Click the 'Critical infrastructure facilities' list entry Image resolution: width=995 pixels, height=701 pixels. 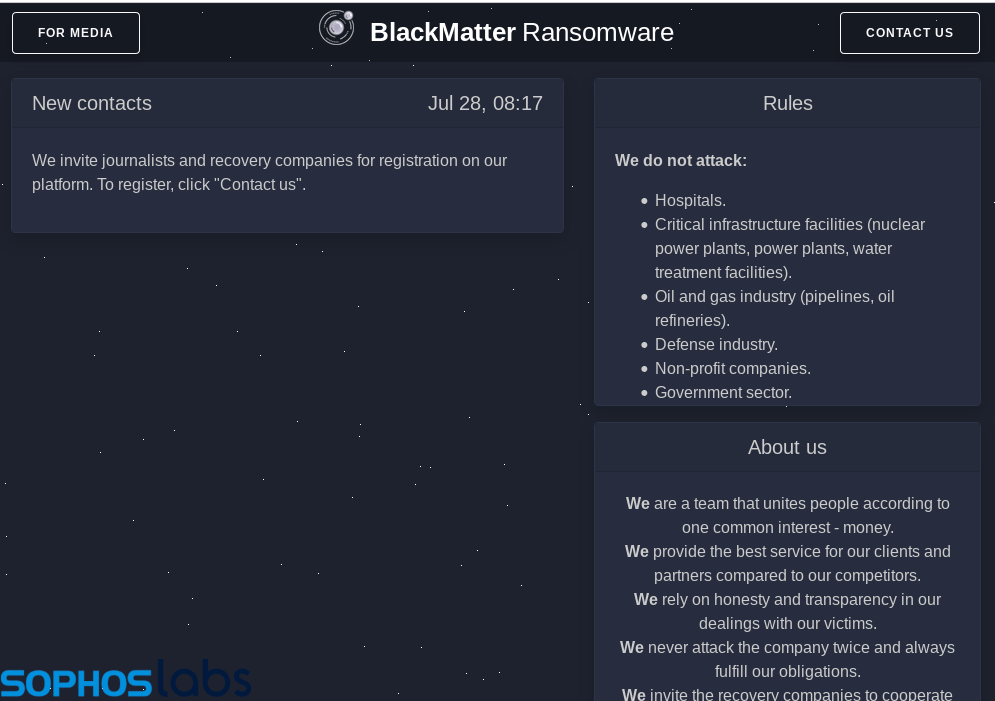790,249
